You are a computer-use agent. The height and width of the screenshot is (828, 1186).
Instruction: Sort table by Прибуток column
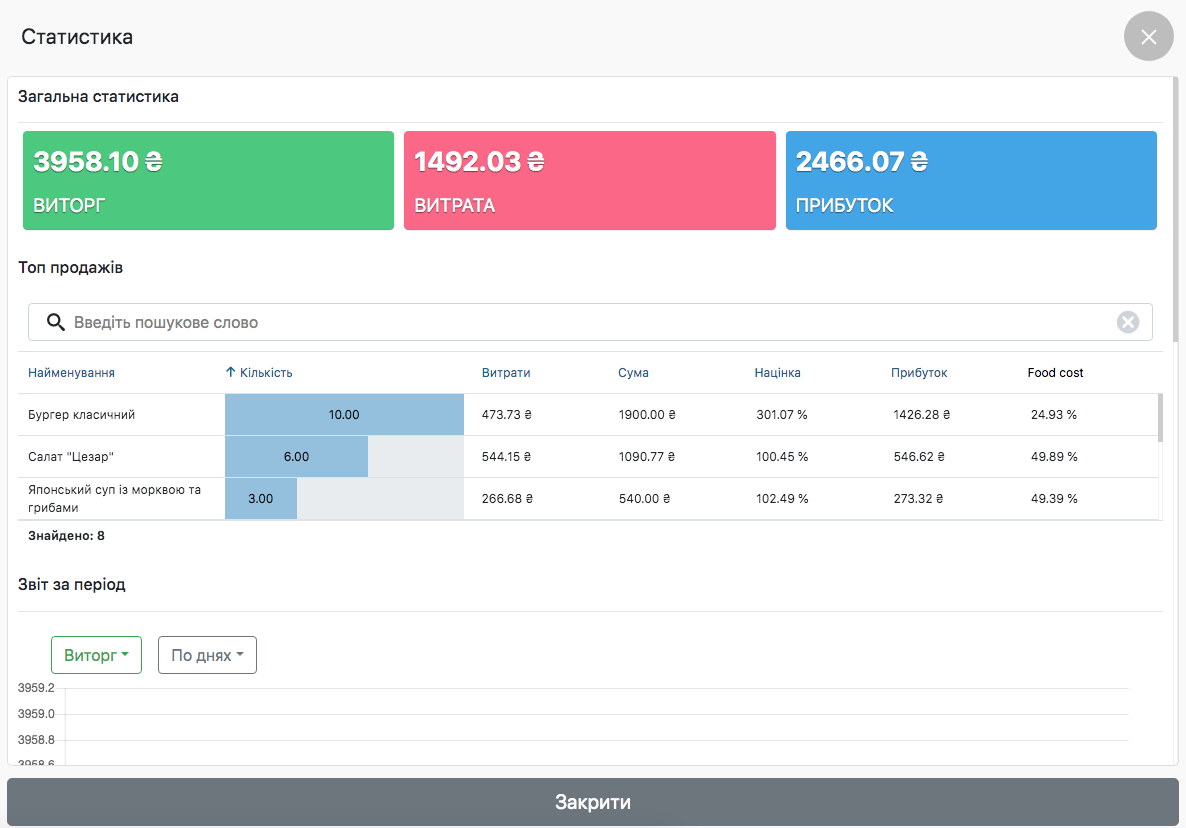pos(919,373)
